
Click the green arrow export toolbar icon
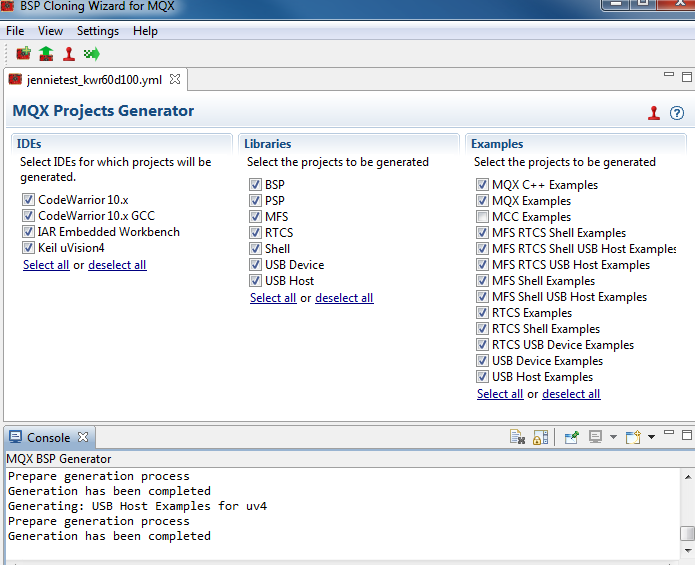tap(92, 54)
